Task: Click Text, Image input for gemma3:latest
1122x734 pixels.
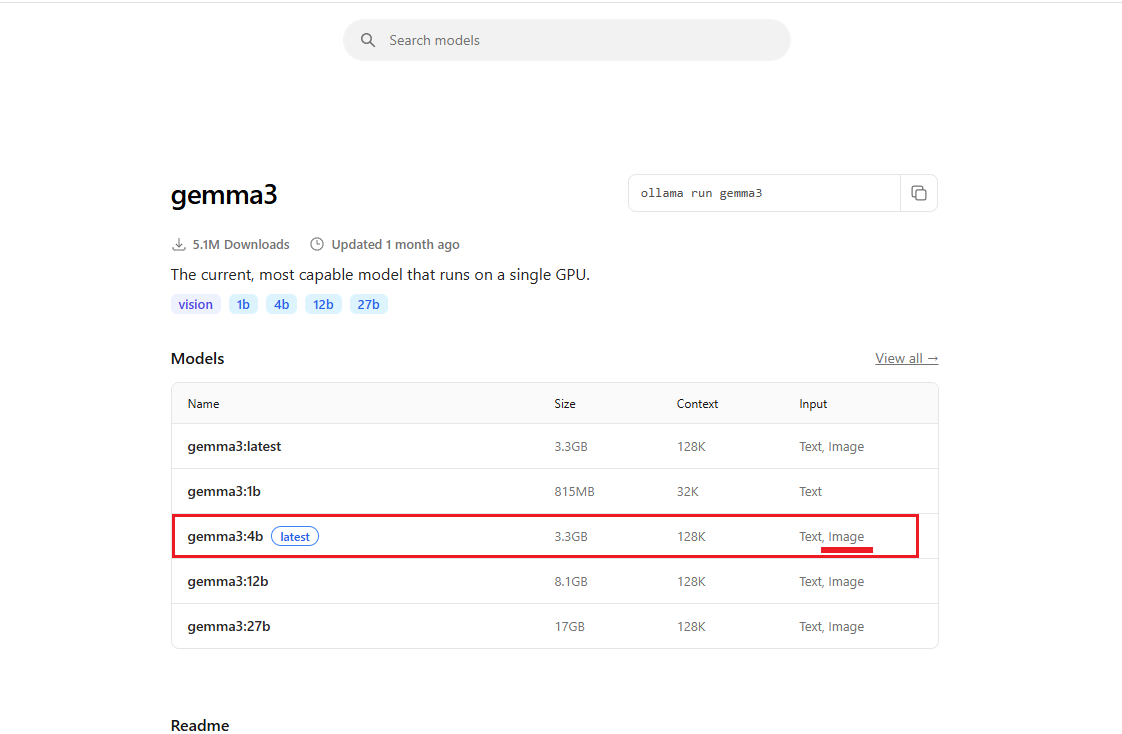Action: tap(831, 446)
